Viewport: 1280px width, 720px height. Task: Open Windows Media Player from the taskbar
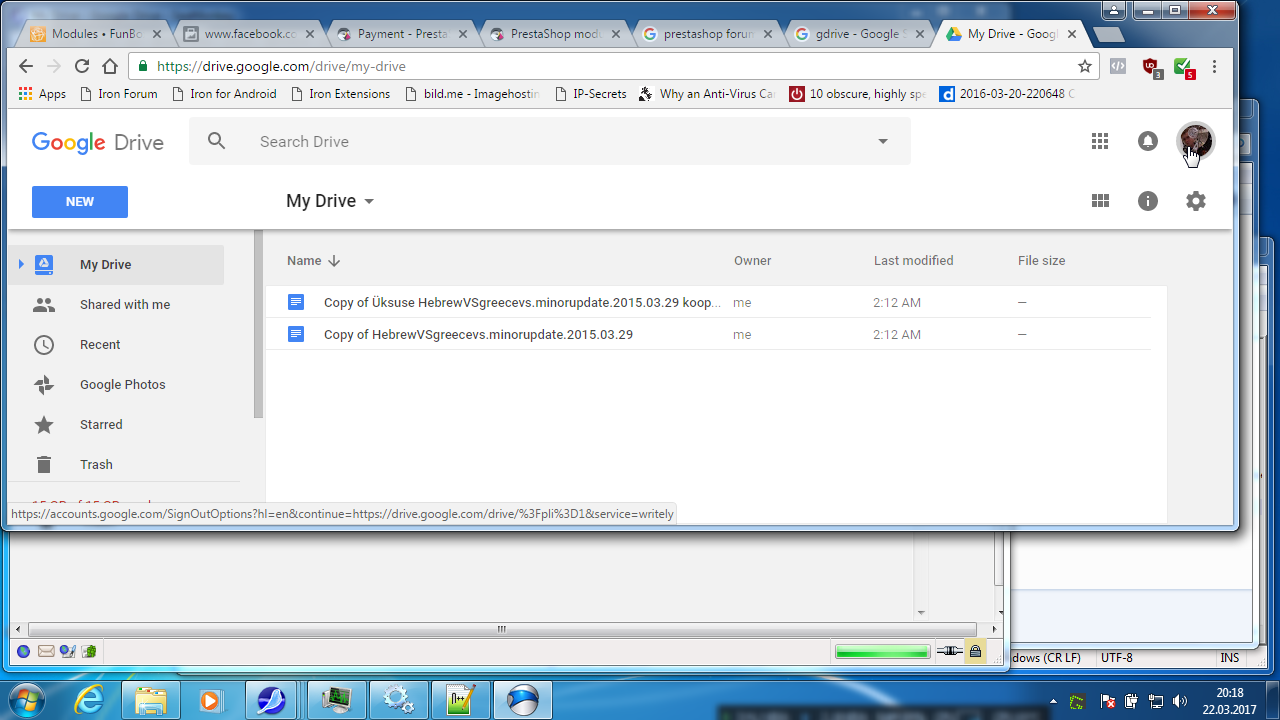[x=211, y=698]
